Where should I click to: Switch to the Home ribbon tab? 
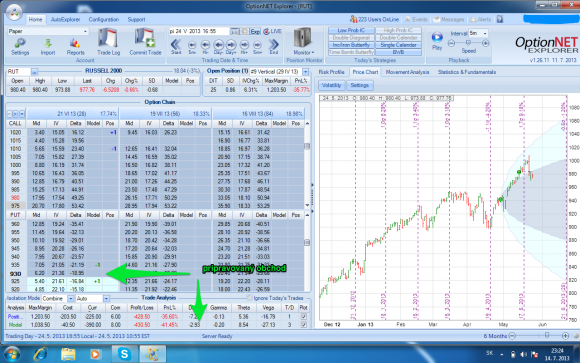click(x=36, y=20)
